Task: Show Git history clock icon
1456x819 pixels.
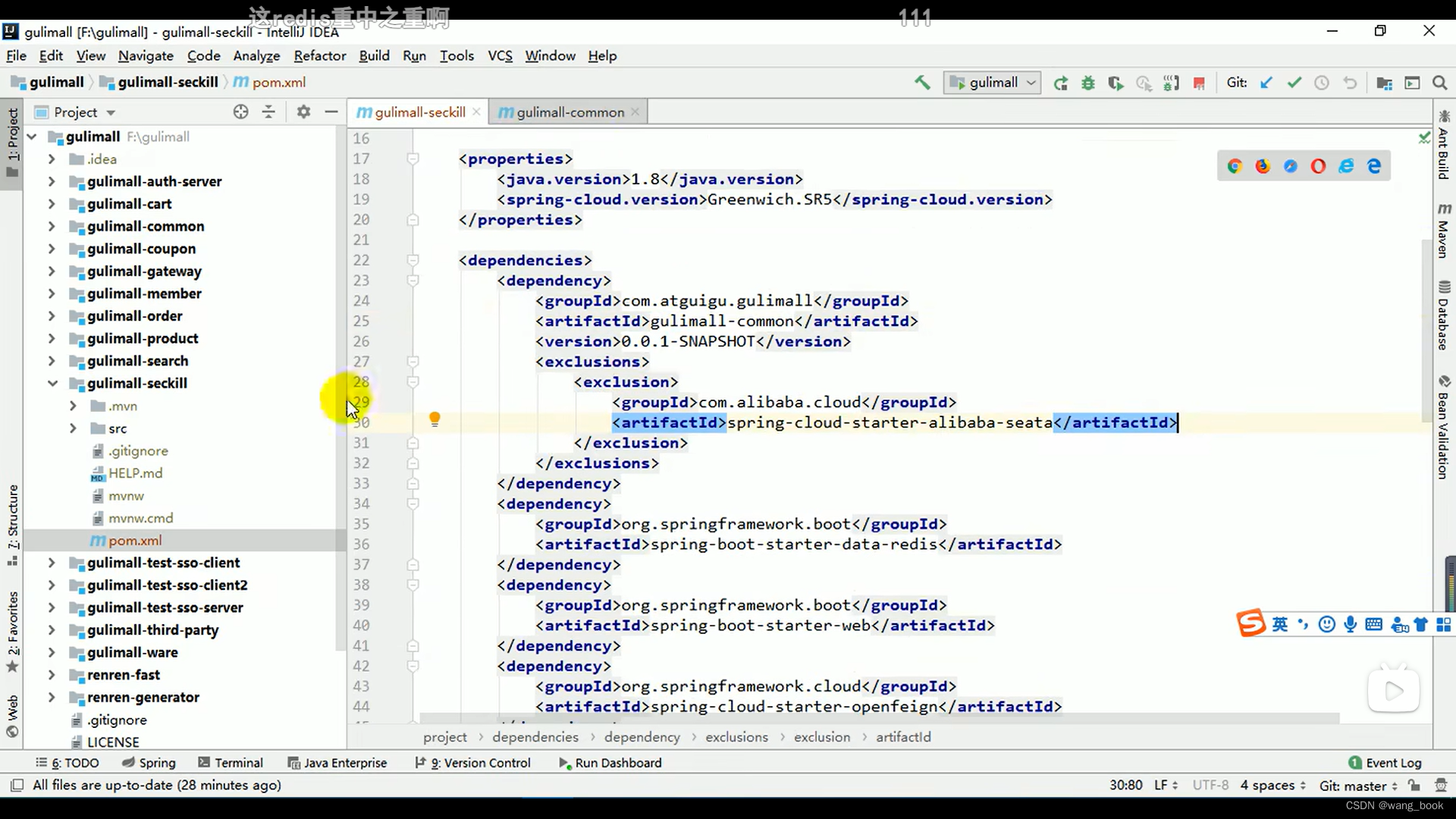Action: (1322, 83)
